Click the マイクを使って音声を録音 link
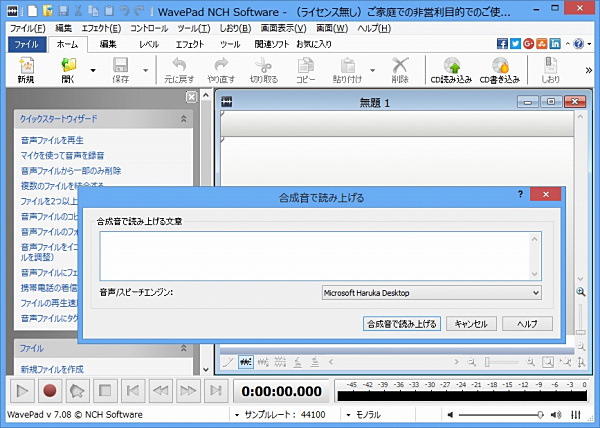This screenshot has width=600, height=428. 62,156
